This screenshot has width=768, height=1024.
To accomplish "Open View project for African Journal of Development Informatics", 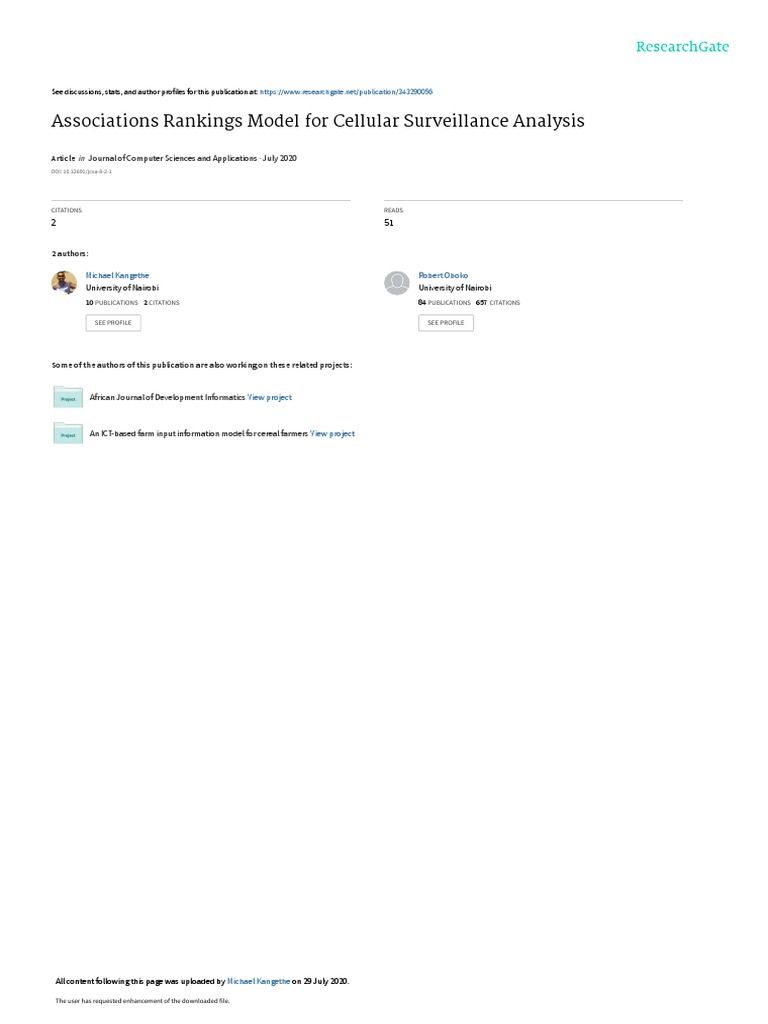I will click(270, 397).
